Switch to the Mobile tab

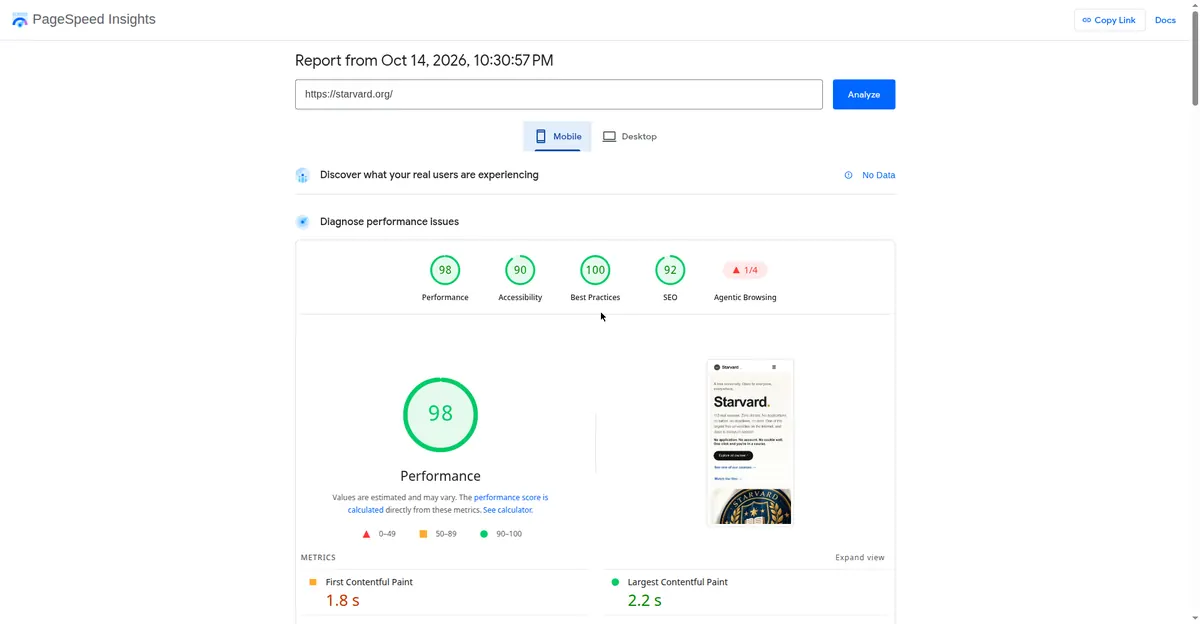558,136
